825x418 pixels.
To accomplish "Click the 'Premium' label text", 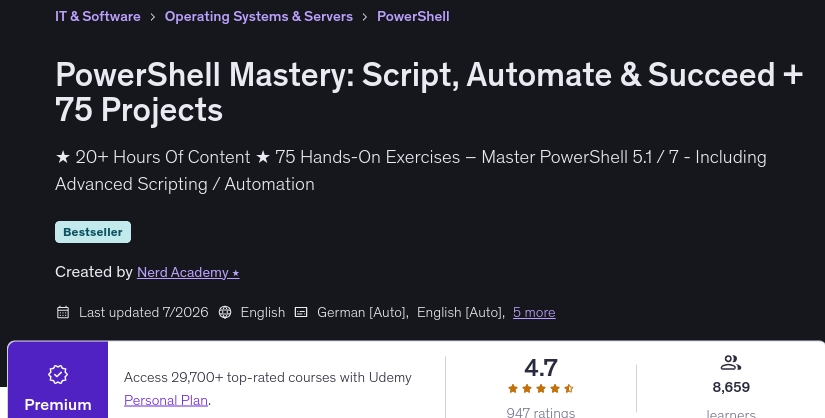I will tap(58, 405).
